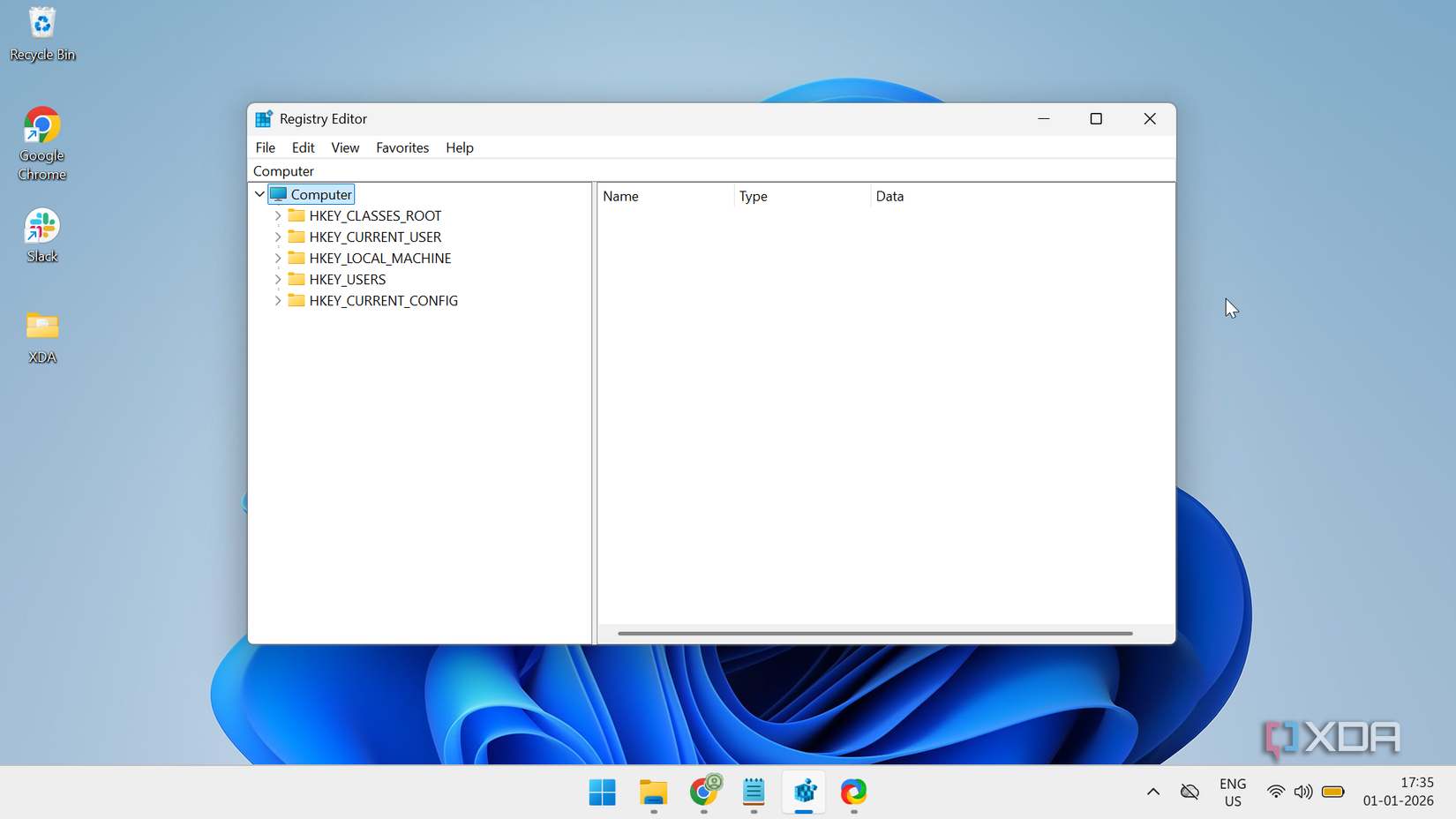Open the Slack desktop shortcut
1456x819 pixels.
(x=41, y=237)
